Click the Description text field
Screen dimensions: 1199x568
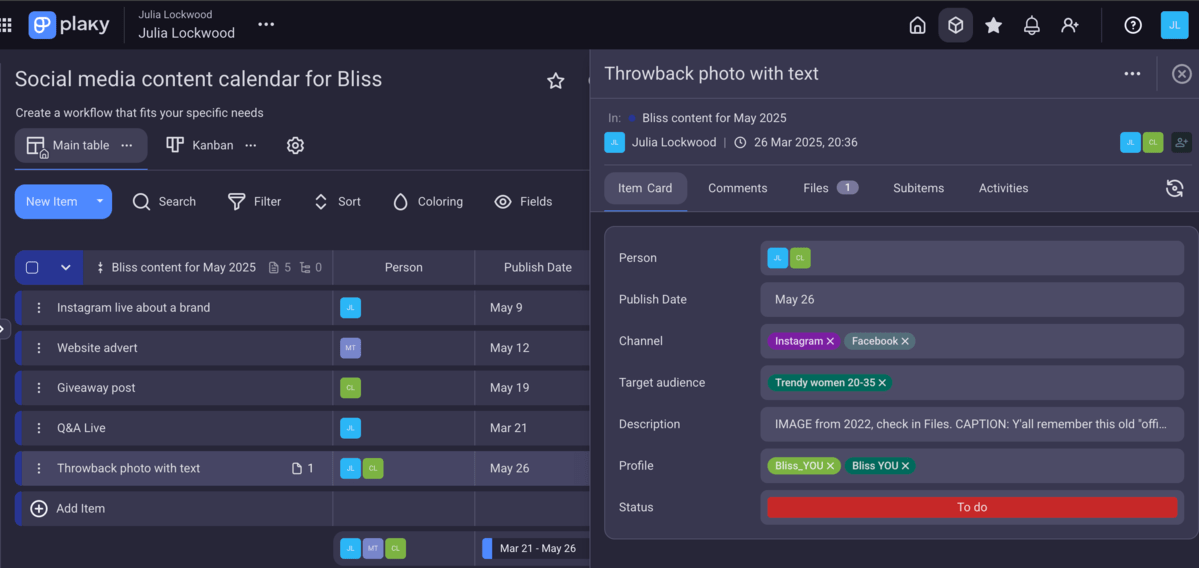(x=971, y=424)
